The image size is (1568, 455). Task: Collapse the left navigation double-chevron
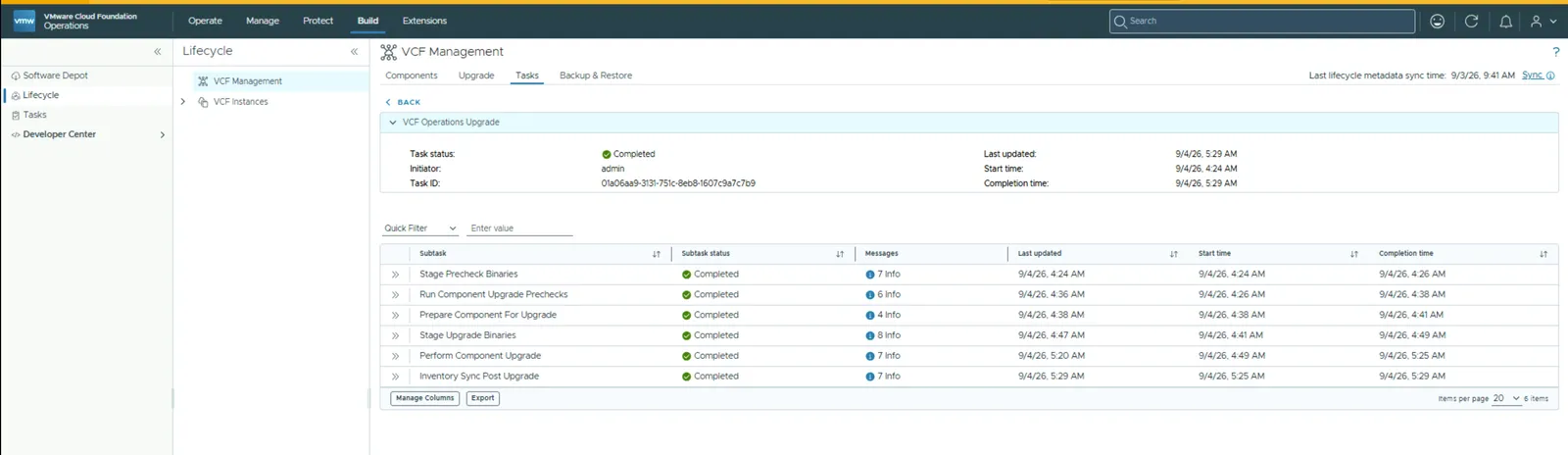click(x=158, y=51)
